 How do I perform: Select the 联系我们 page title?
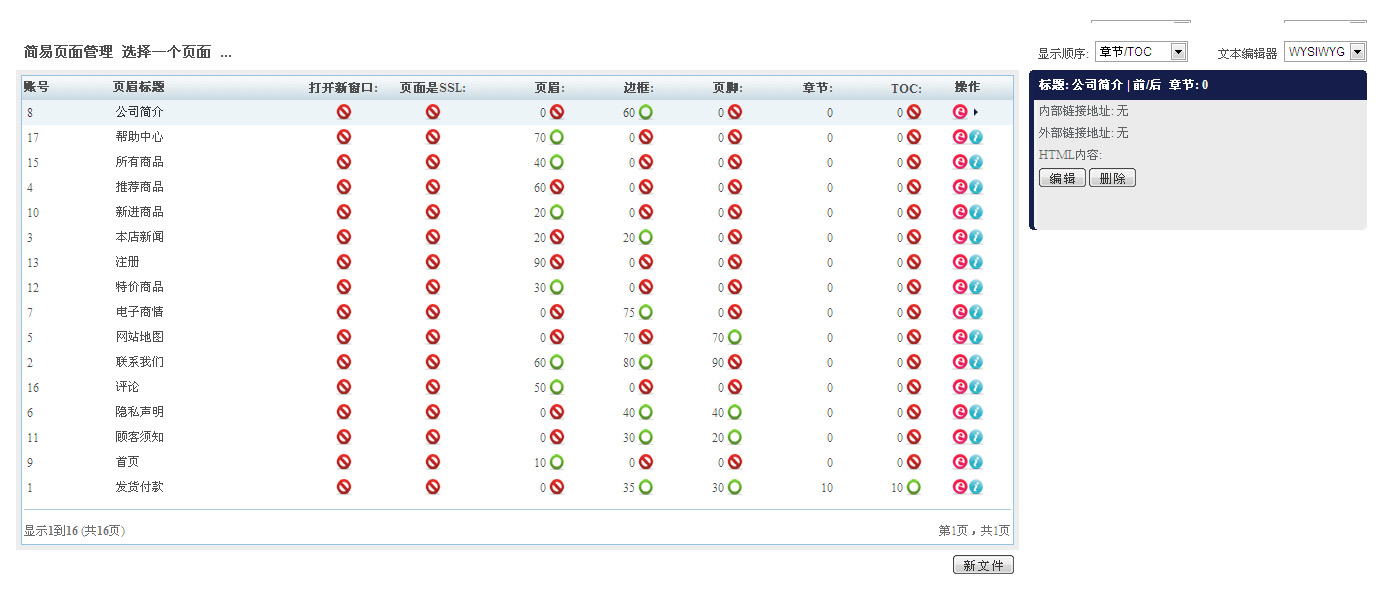point(139,362)
